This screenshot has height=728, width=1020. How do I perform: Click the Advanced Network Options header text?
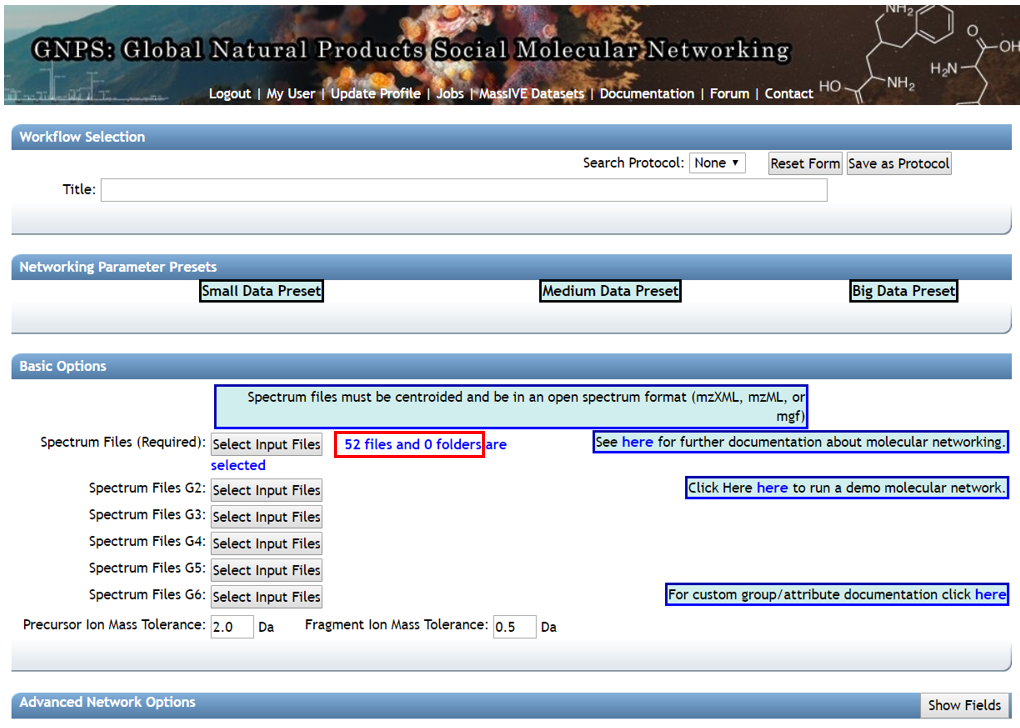107,703
